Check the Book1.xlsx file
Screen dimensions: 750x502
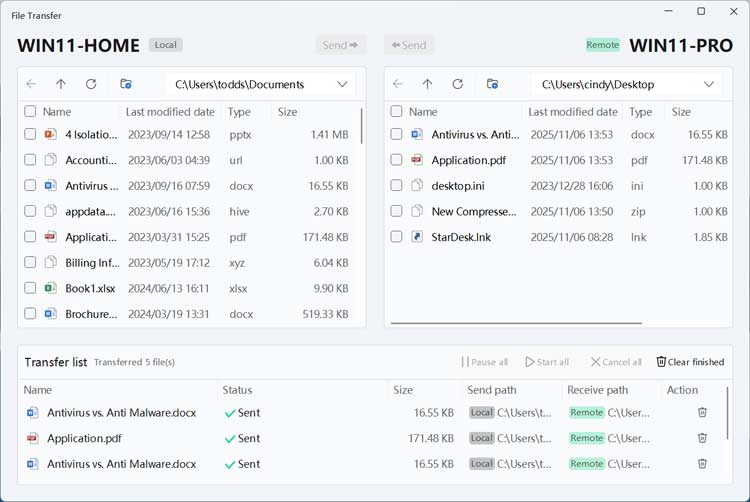click(x=30, y=288)
